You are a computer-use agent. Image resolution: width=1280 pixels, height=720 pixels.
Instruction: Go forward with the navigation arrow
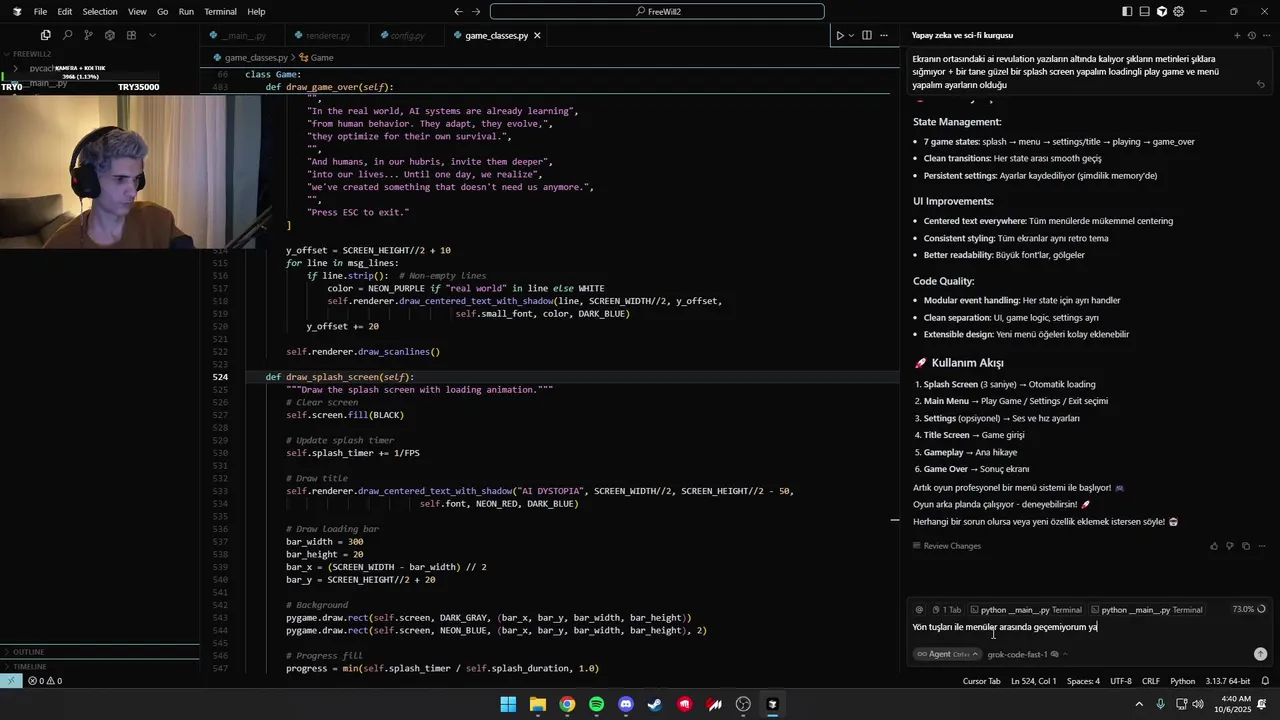[x=478, y=12]
